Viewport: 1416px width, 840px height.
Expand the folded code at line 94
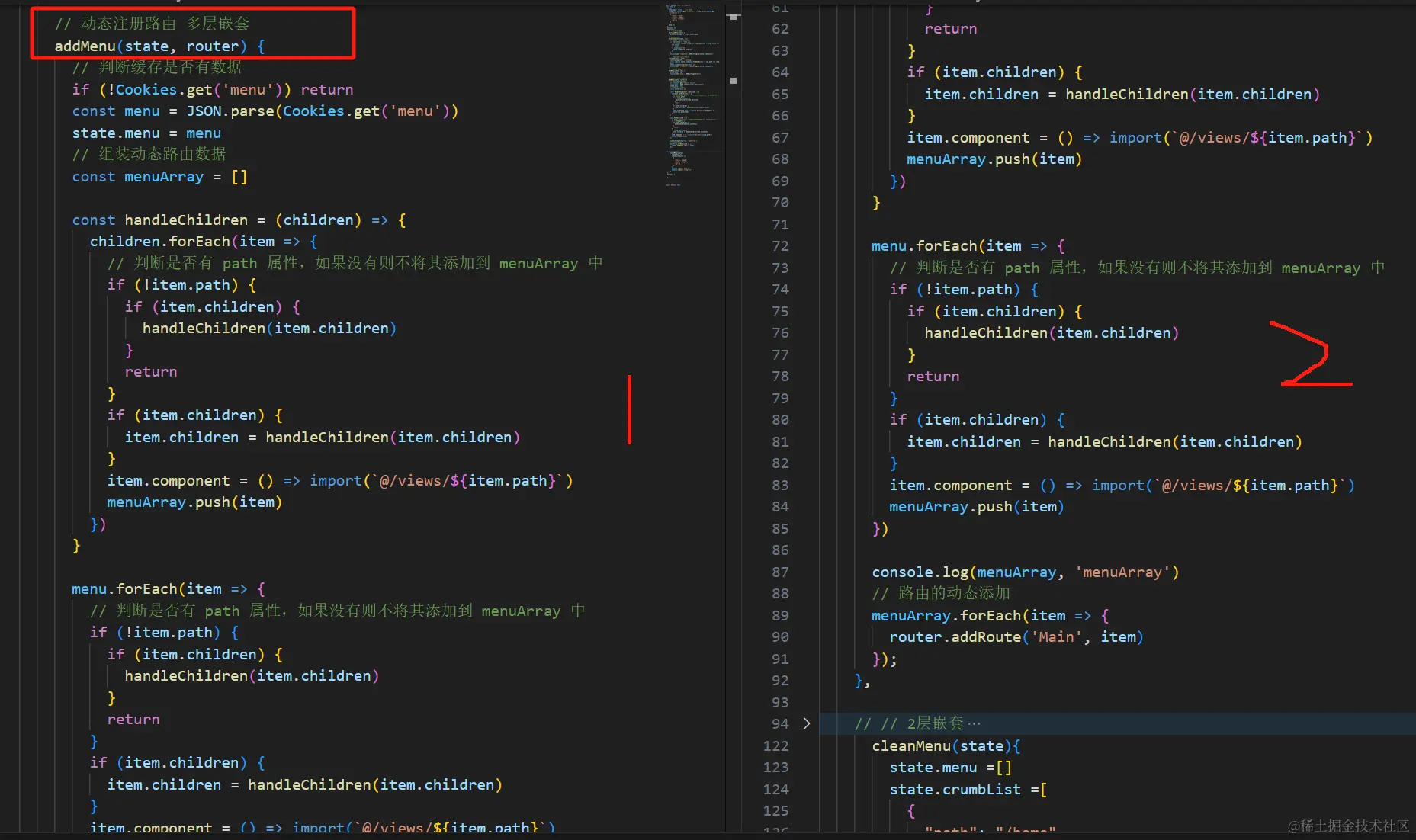coord(807,723)
